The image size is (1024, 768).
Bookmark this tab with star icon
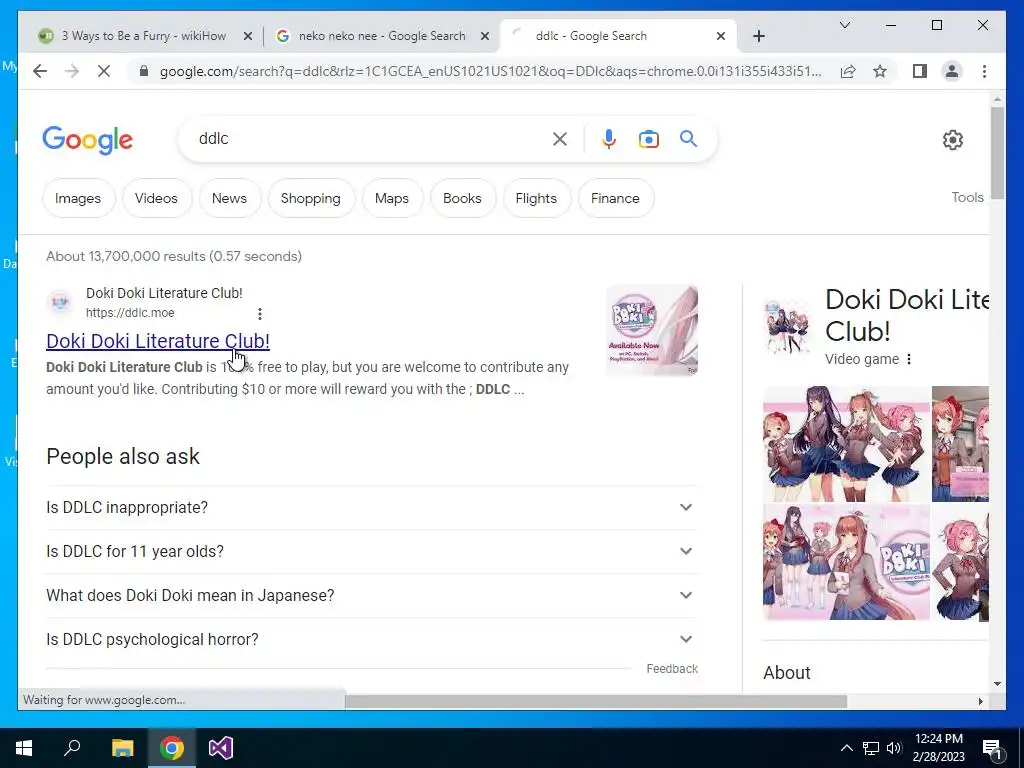[x=880, y=71]
